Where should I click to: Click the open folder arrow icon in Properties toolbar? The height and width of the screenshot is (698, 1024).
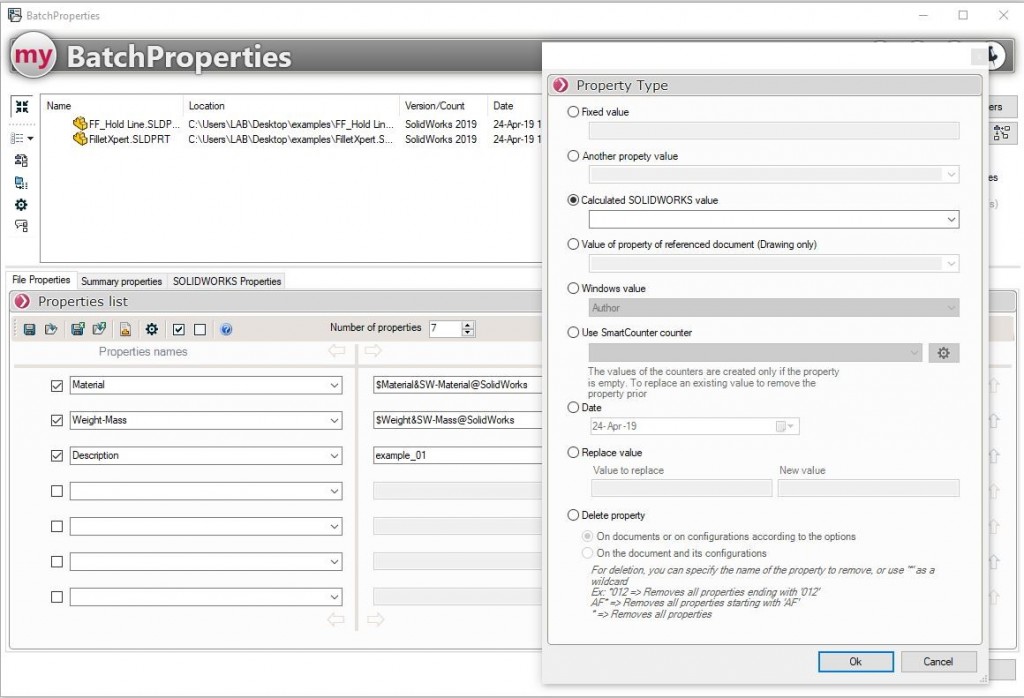click(51, 330)
